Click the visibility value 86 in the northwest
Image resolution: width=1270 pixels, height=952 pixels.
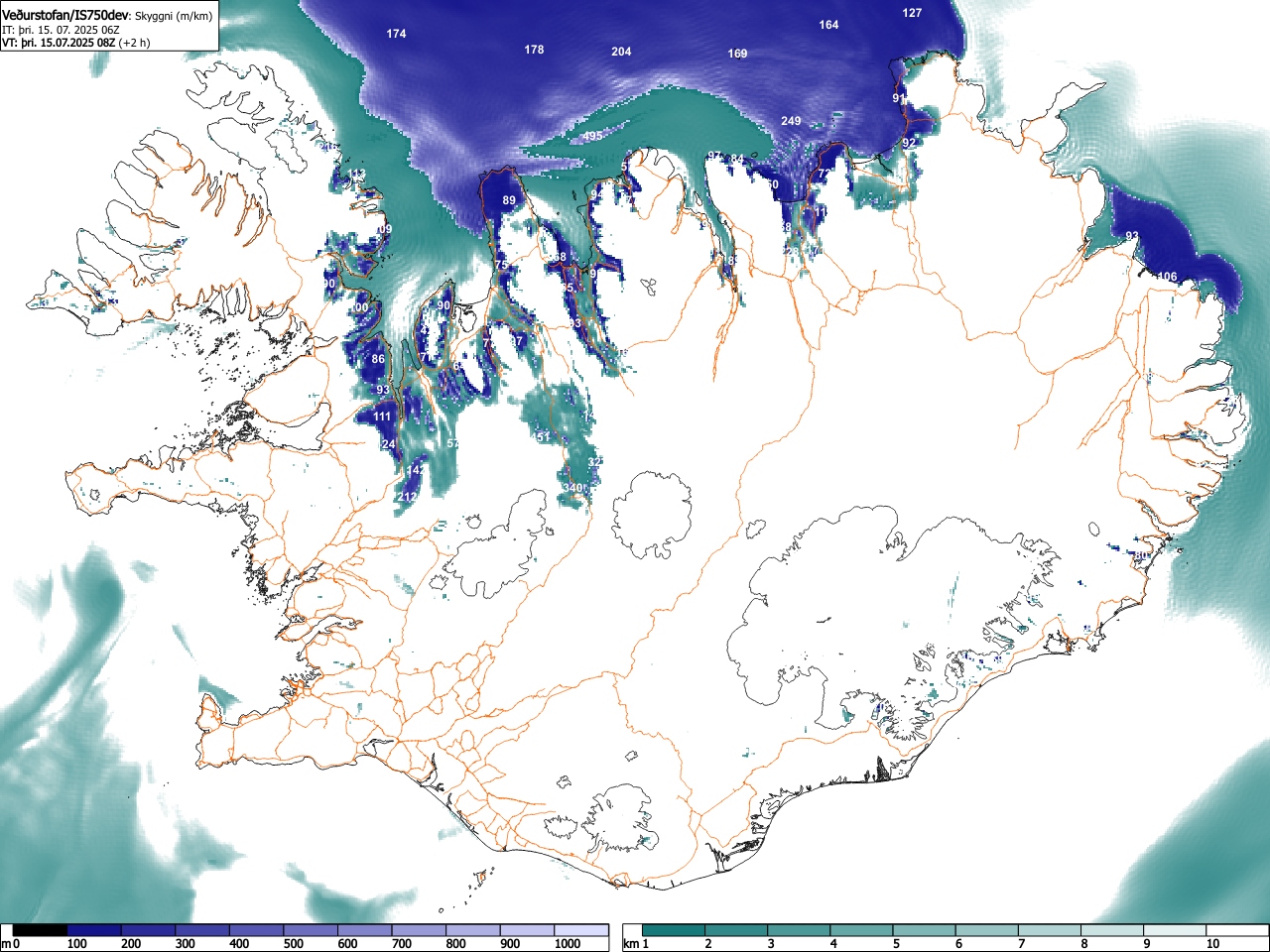coord(378,359)
